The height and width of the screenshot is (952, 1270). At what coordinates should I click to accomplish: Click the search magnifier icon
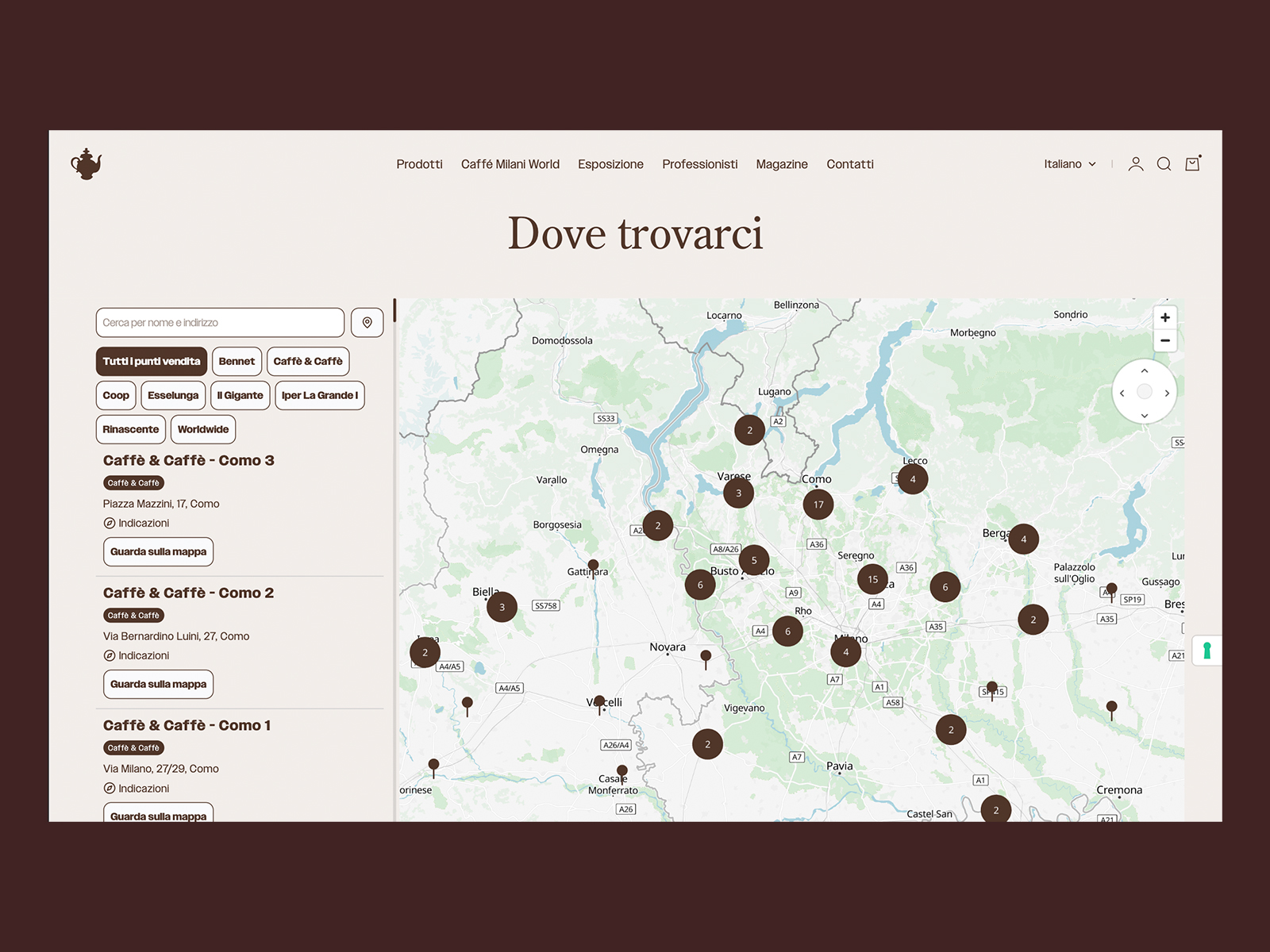coord(1164,163)
